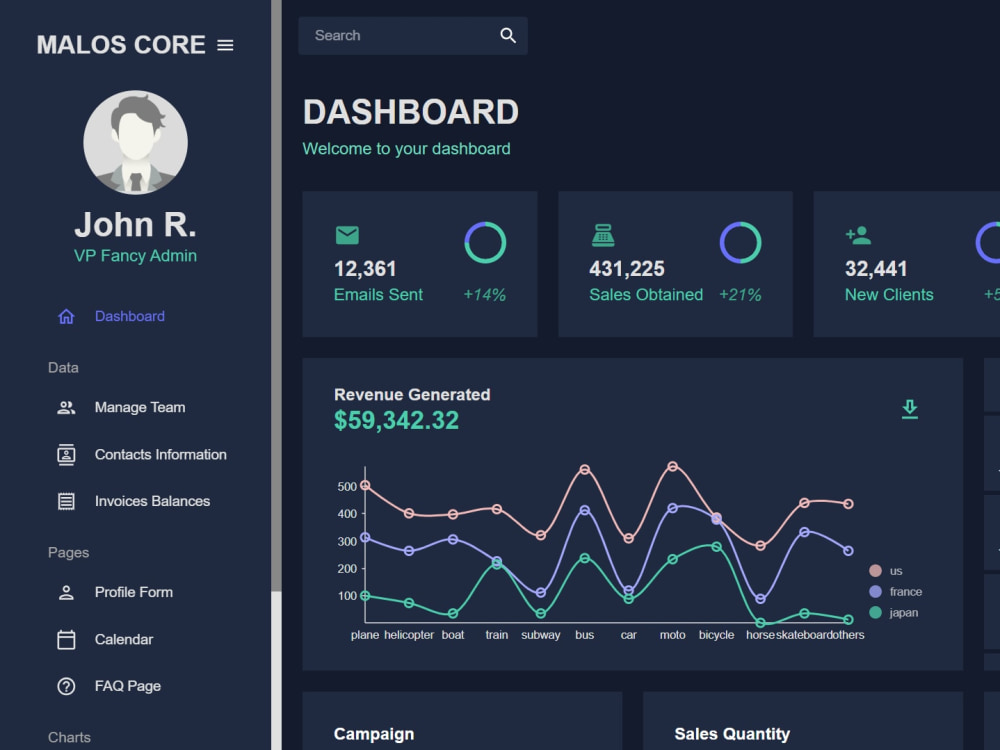Screen dimensions: 1000x750
Task: Click the Contacts Information icon
Action: coord(66,455)
